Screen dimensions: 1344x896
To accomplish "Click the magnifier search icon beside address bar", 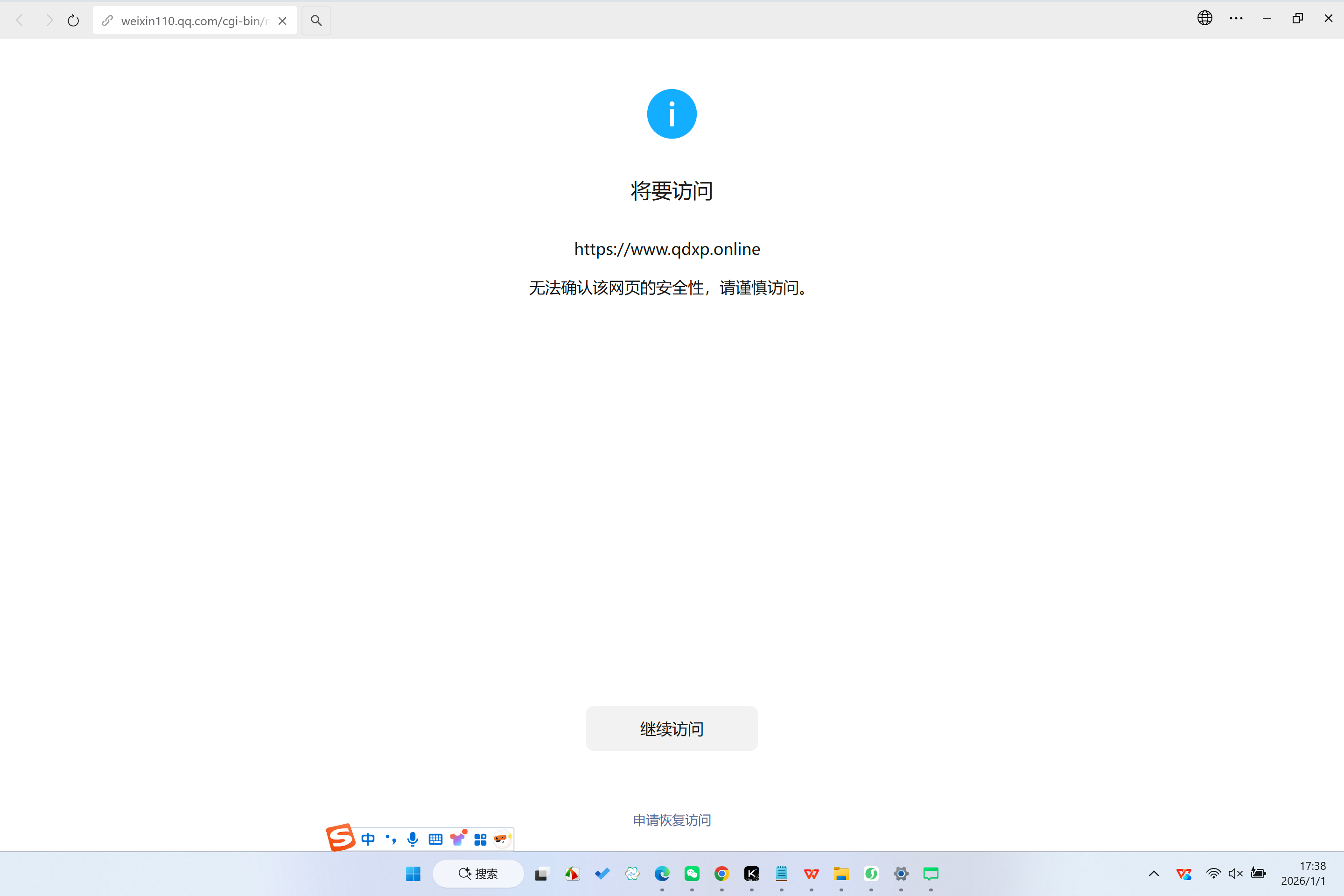I will click(316, 21).
